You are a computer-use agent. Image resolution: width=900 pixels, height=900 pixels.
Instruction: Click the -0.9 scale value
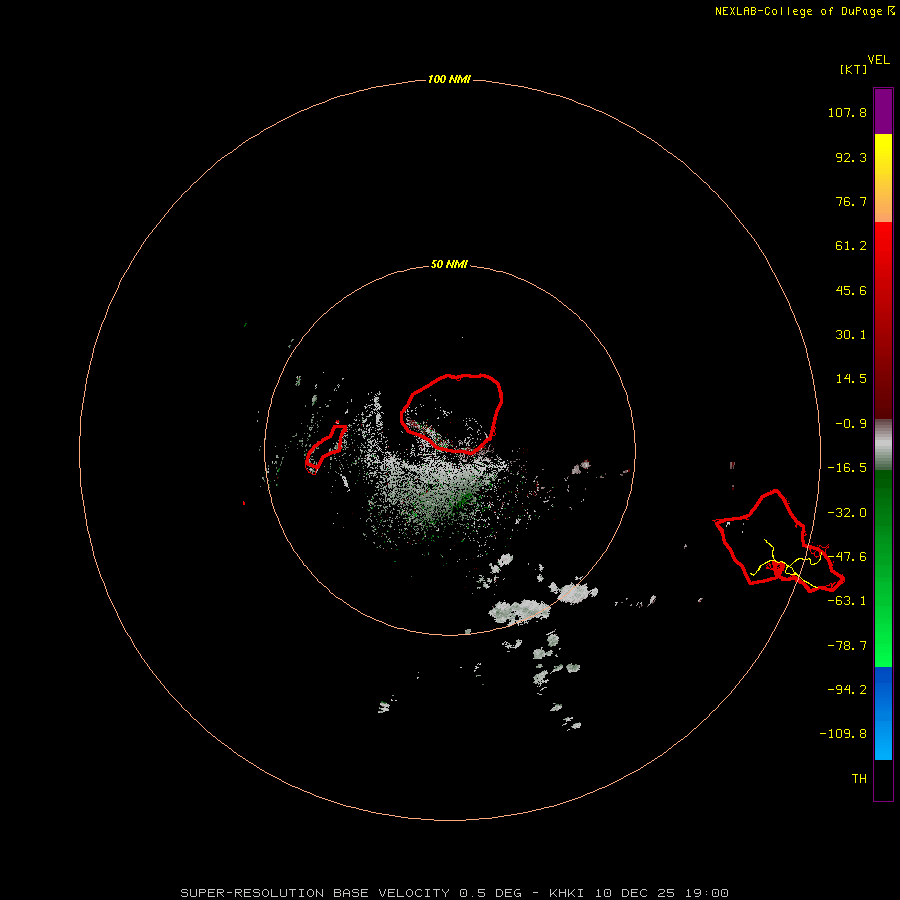(851, 424)
